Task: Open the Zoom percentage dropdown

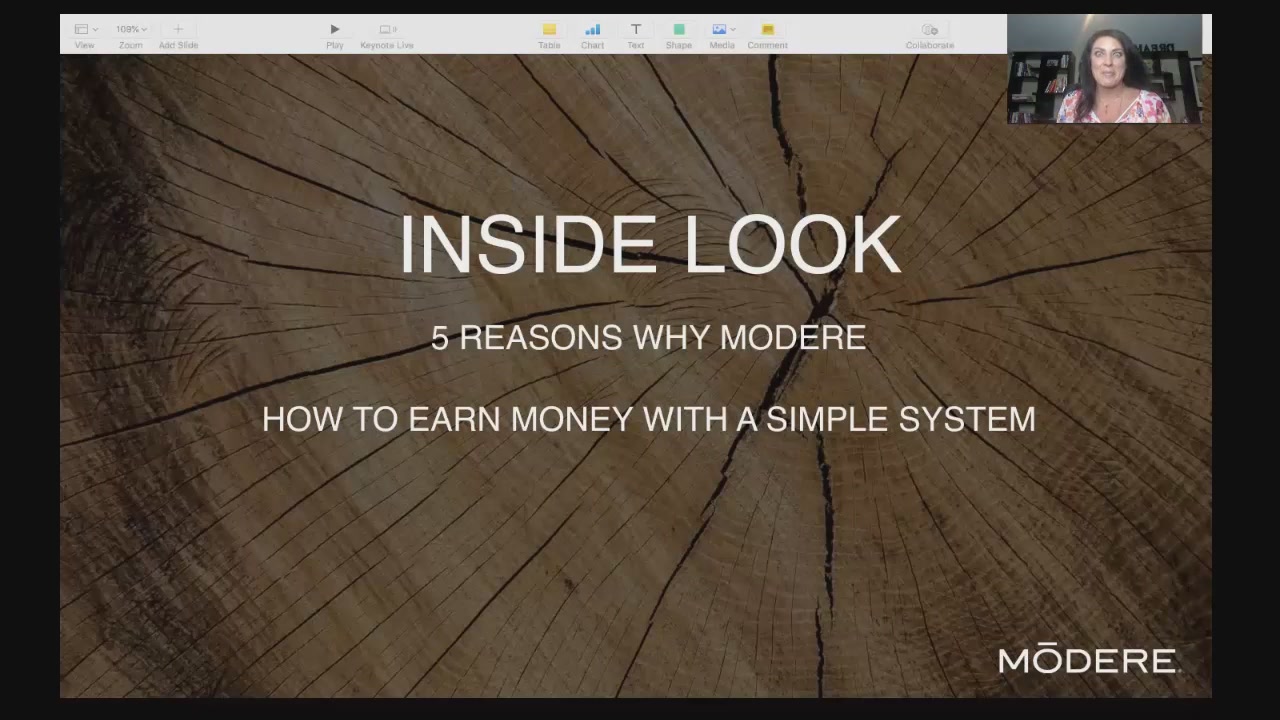Action: [131, 35]
